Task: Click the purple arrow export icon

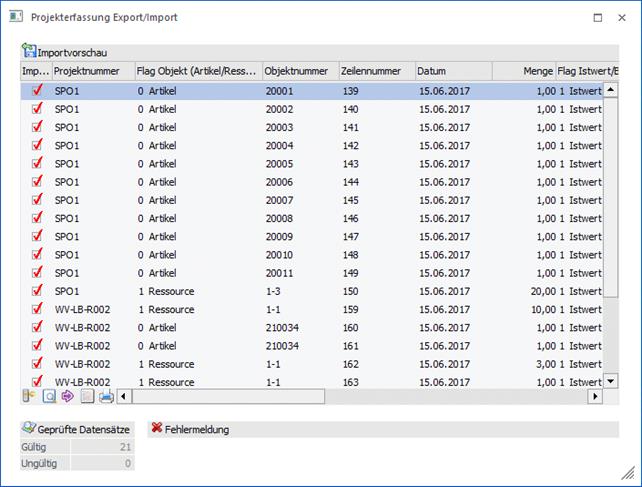Action: (67, 397)
